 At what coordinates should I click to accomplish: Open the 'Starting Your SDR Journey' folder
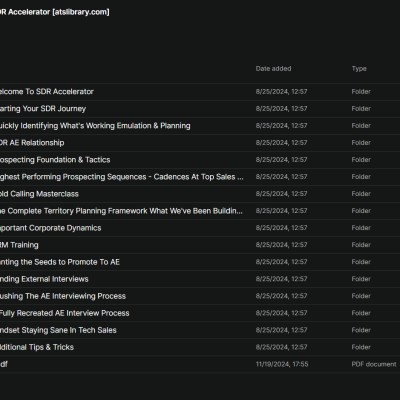coord(200,109)
